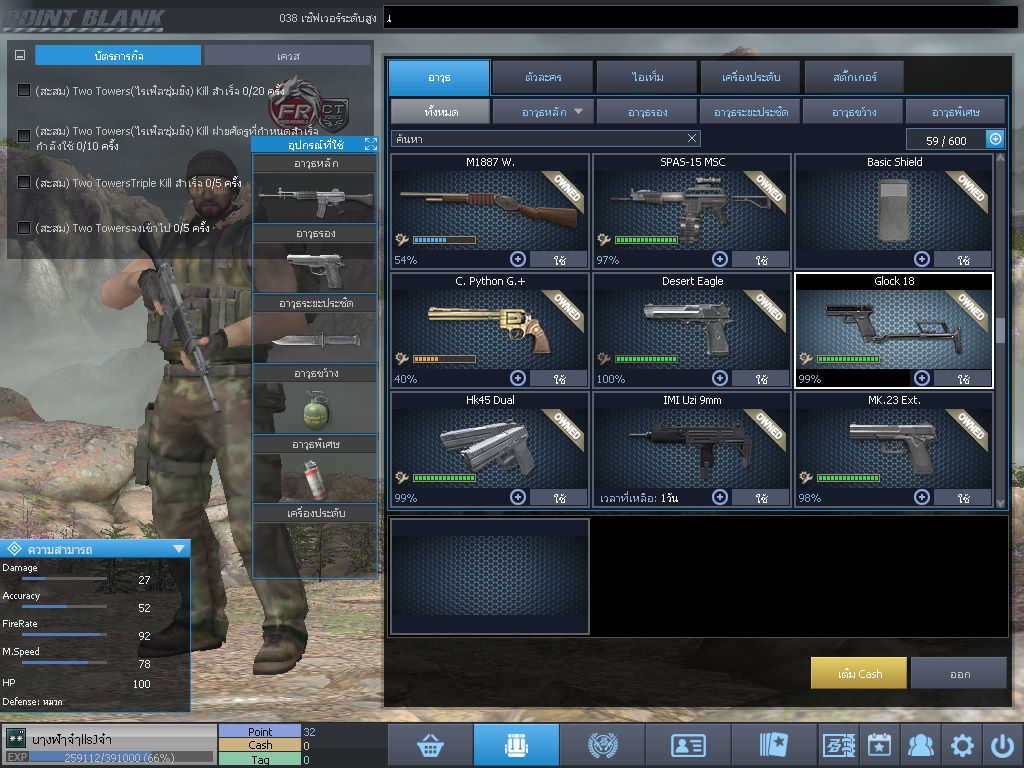Tick checkbox for Two Towers Triple Kill mission
This screenshot has height=768, width=1024.
point(24,182)
